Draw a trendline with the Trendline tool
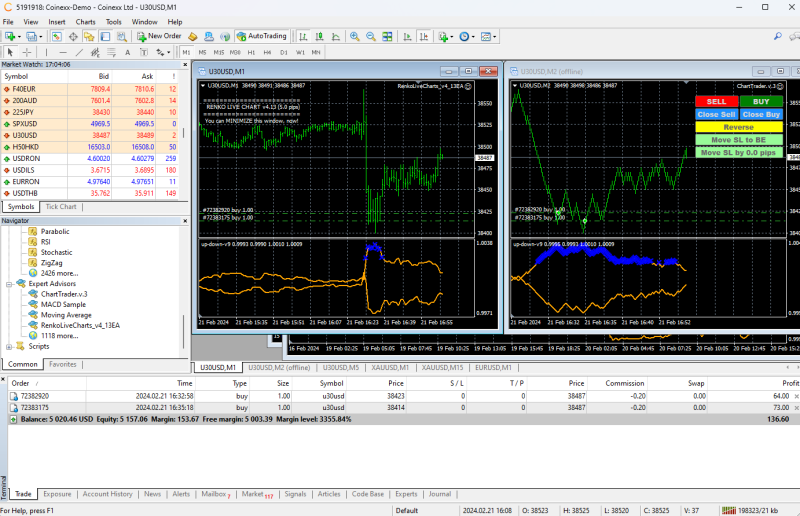The image size is (800, 516). [x=78, y=51]
